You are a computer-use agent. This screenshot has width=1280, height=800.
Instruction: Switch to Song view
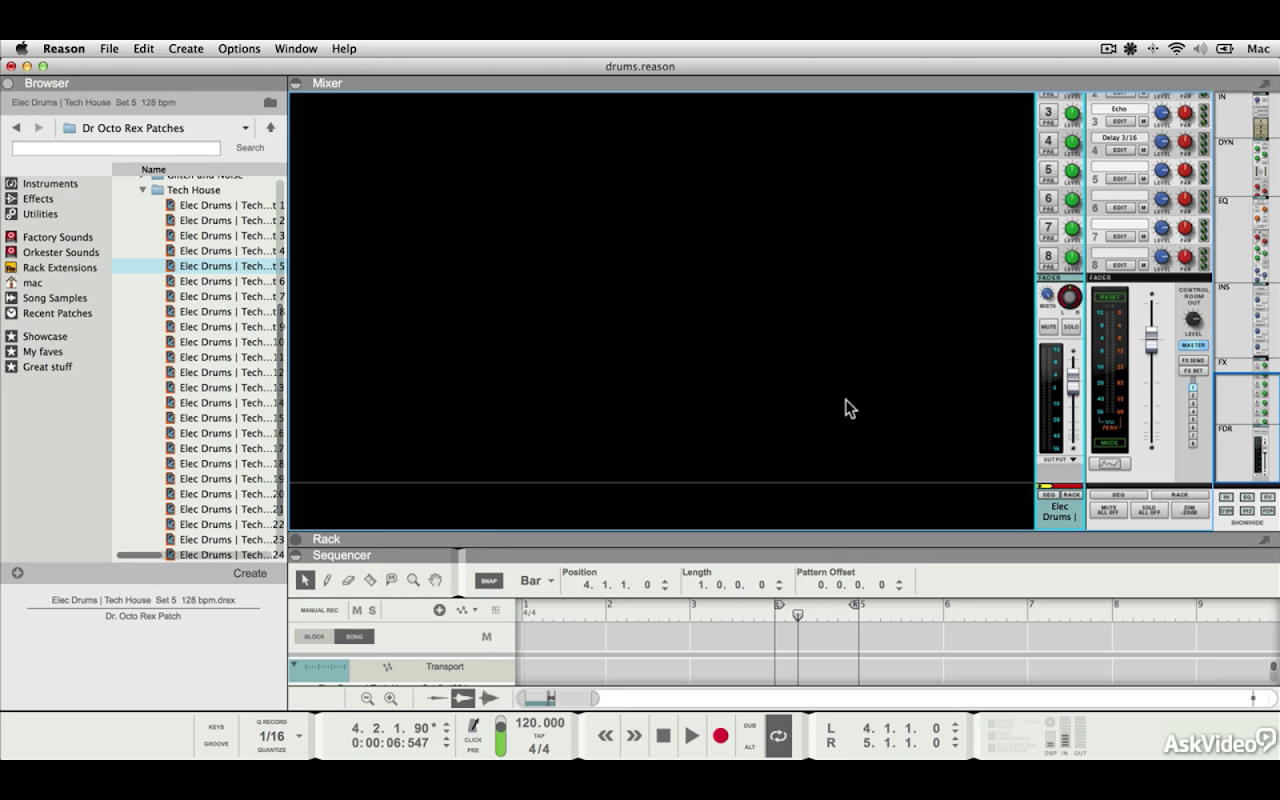pos(354,637)
